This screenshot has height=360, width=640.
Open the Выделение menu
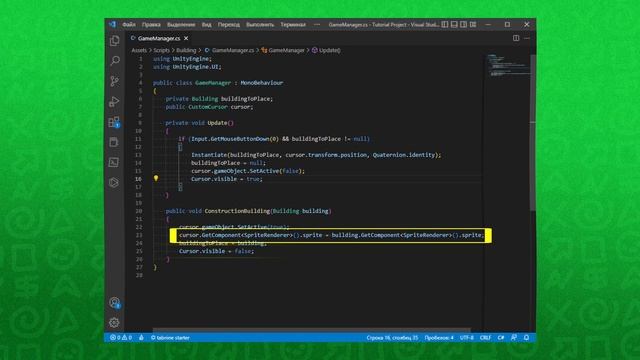tap(181, 24)
